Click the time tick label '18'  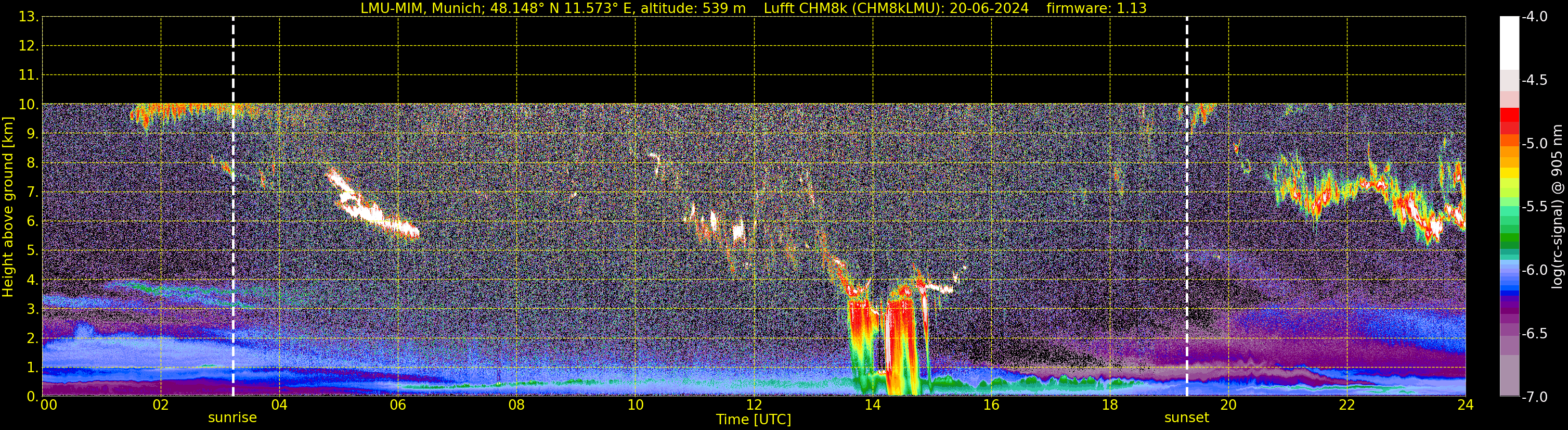tap(1110, 405)
